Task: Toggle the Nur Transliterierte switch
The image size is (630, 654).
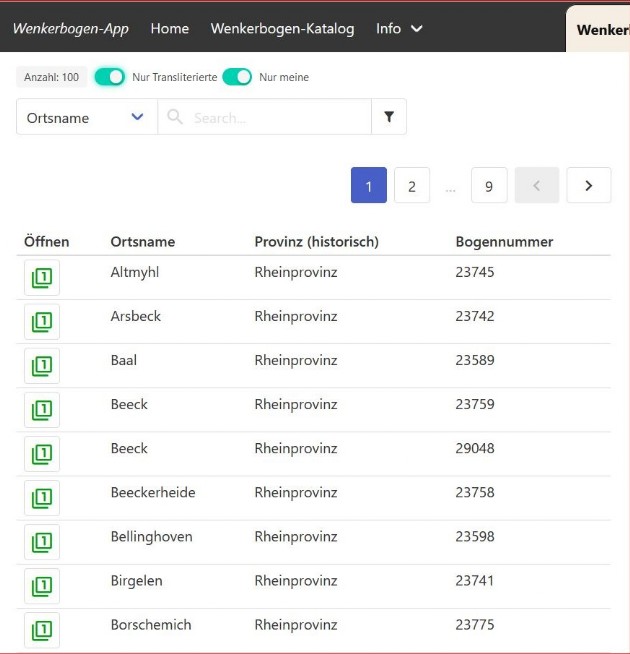Action: [110, 77]
